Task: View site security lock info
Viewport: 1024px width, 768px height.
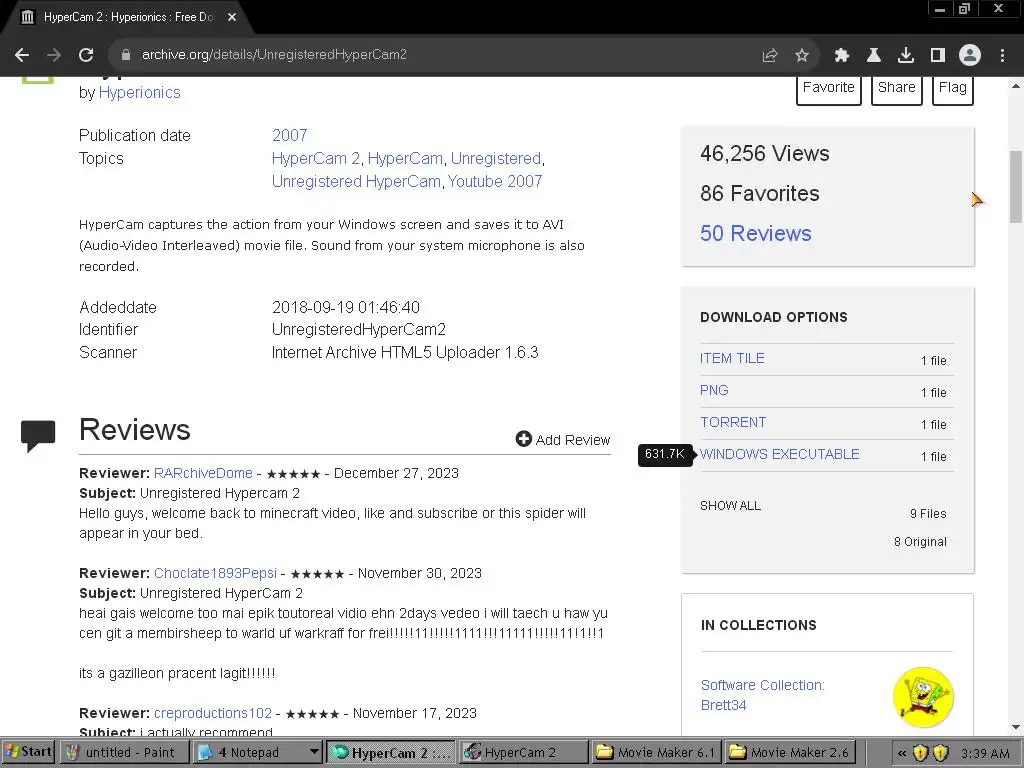Action: [x=125, y=55]
